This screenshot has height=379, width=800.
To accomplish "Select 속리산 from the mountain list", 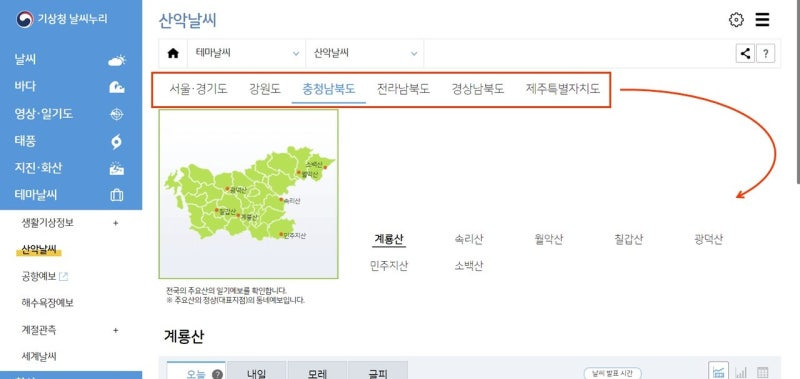I will [x=468, y=239].
